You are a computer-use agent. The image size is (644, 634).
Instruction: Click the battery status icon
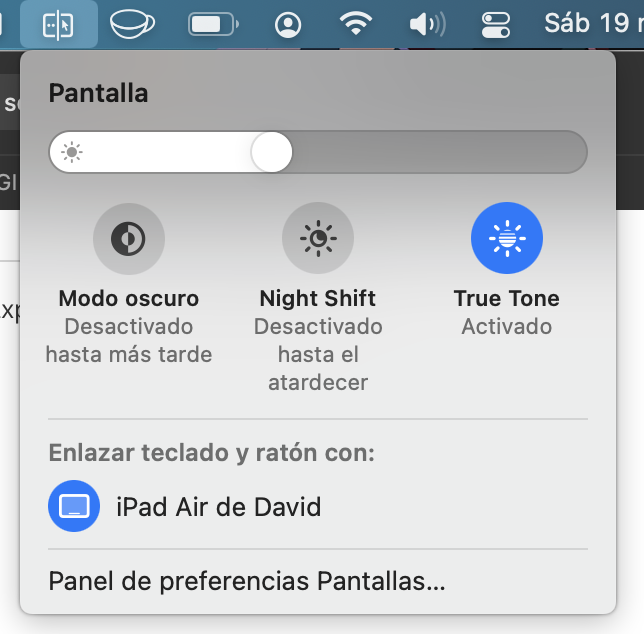[x=213, y=25]
